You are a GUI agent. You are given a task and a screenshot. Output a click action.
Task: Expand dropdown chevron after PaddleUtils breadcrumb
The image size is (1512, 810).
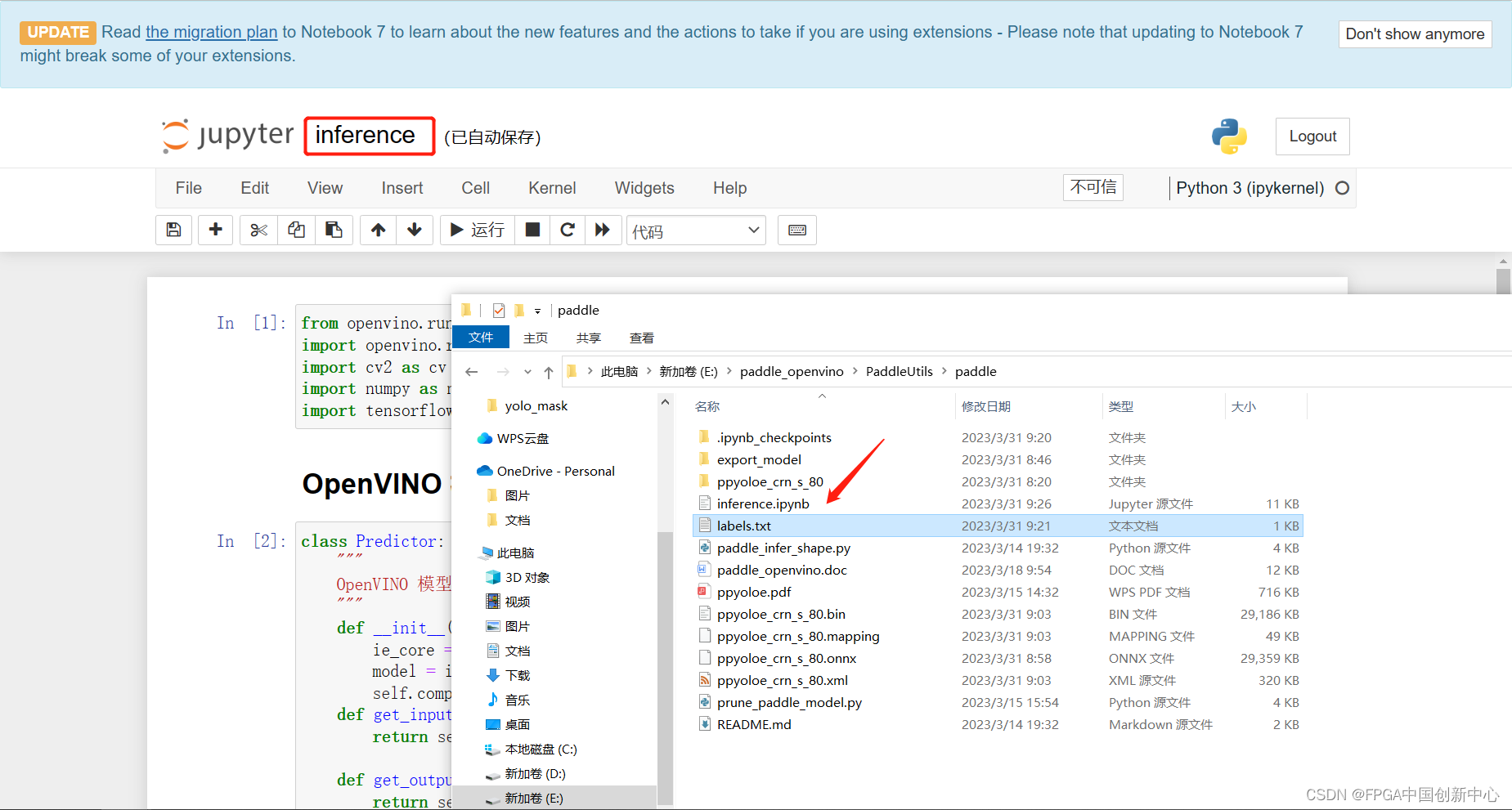(x=944, y=371)
